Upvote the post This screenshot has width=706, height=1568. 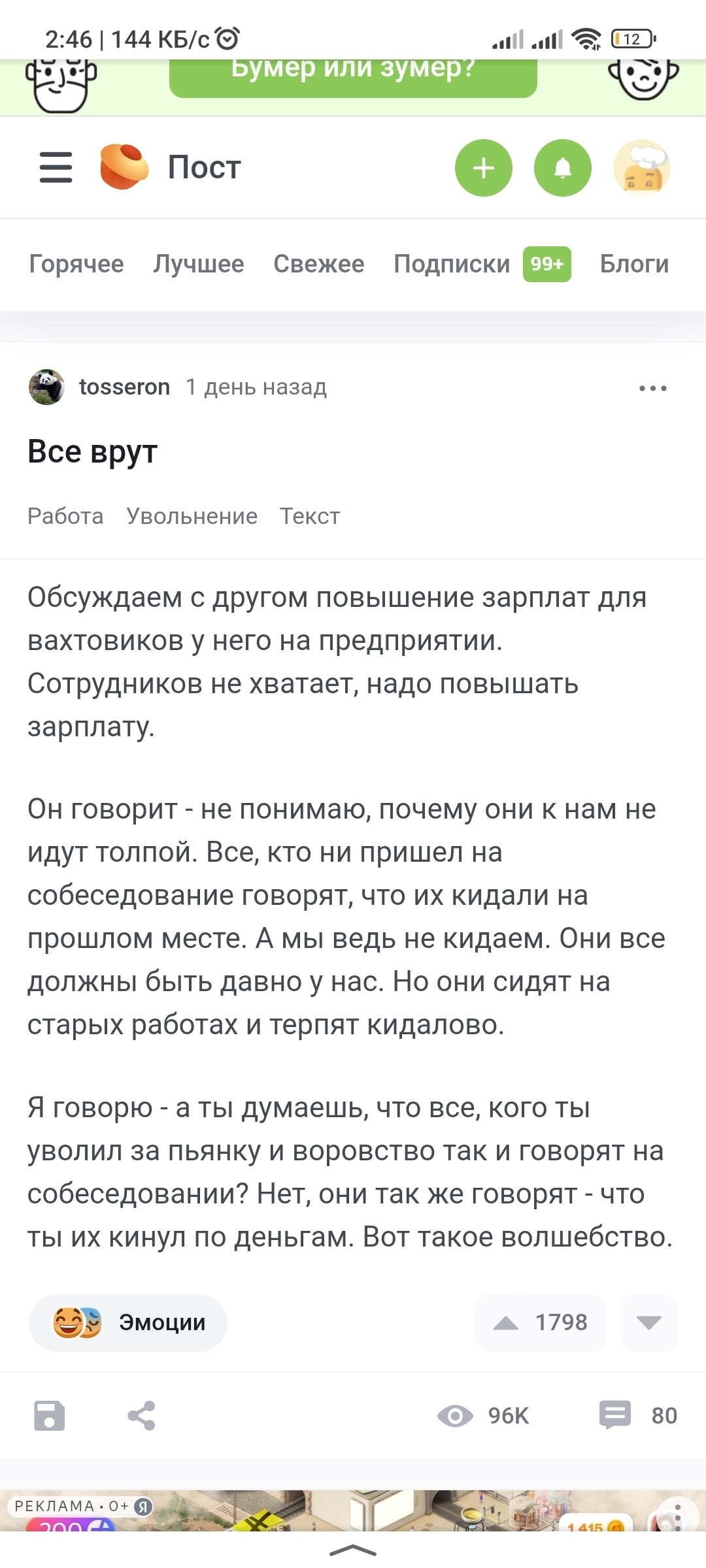(x=507, y=1323)
